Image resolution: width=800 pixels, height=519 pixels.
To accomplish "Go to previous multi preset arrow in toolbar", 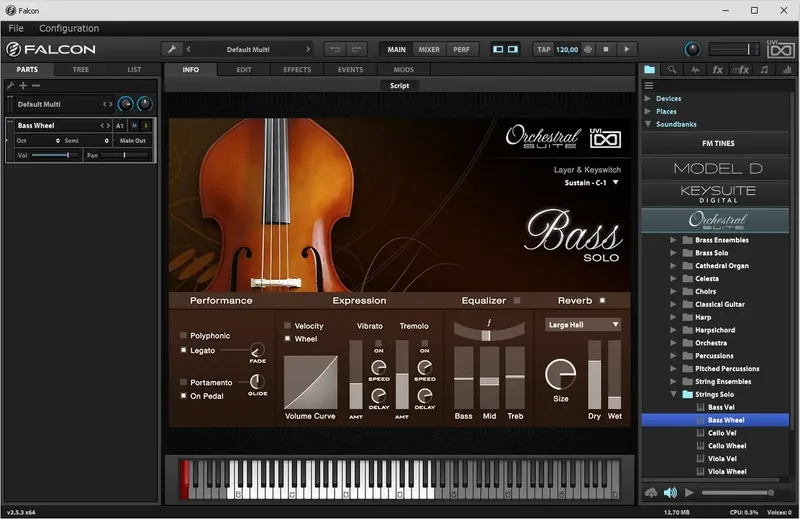I will [x=189, y=50].
